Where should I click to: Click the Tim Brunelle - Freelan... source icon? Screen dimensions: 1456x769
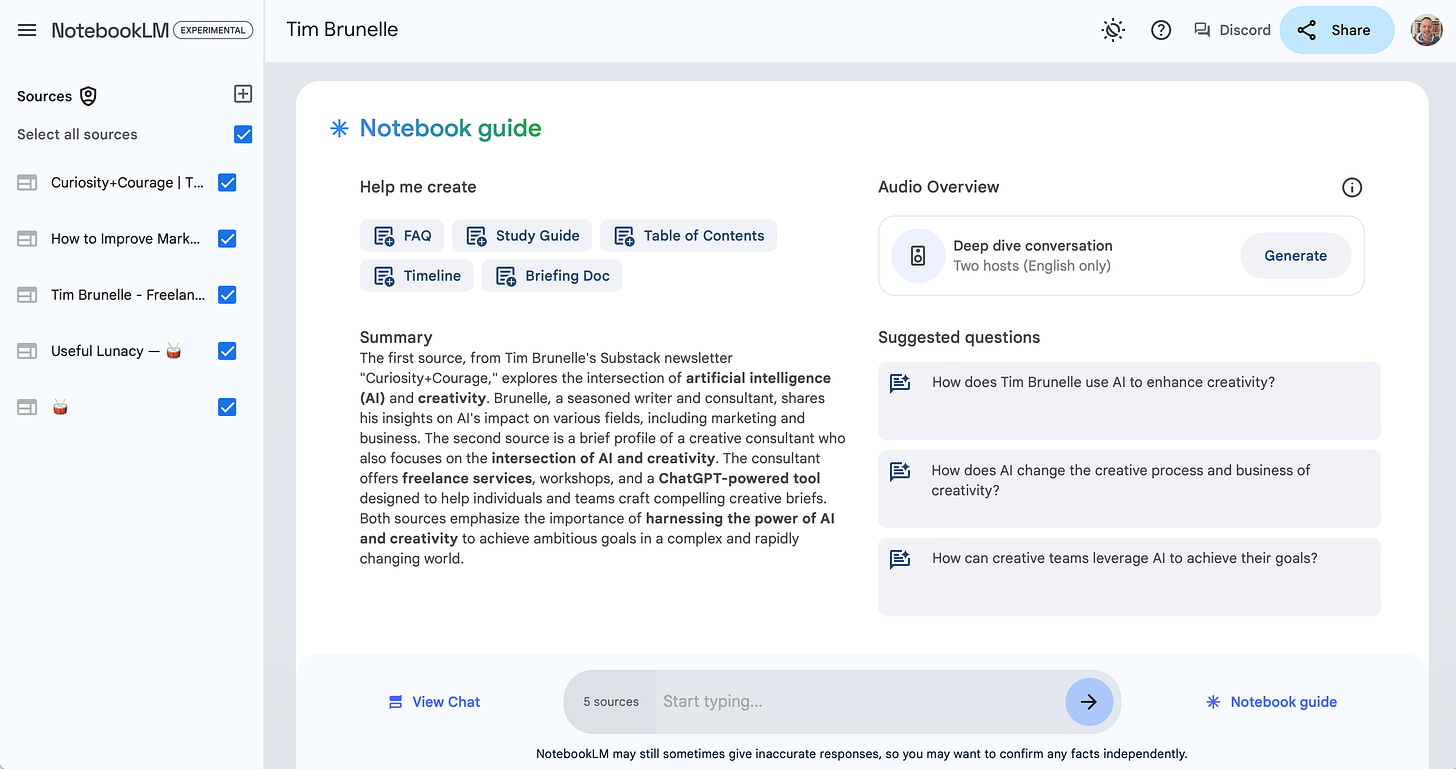point(27,295)
